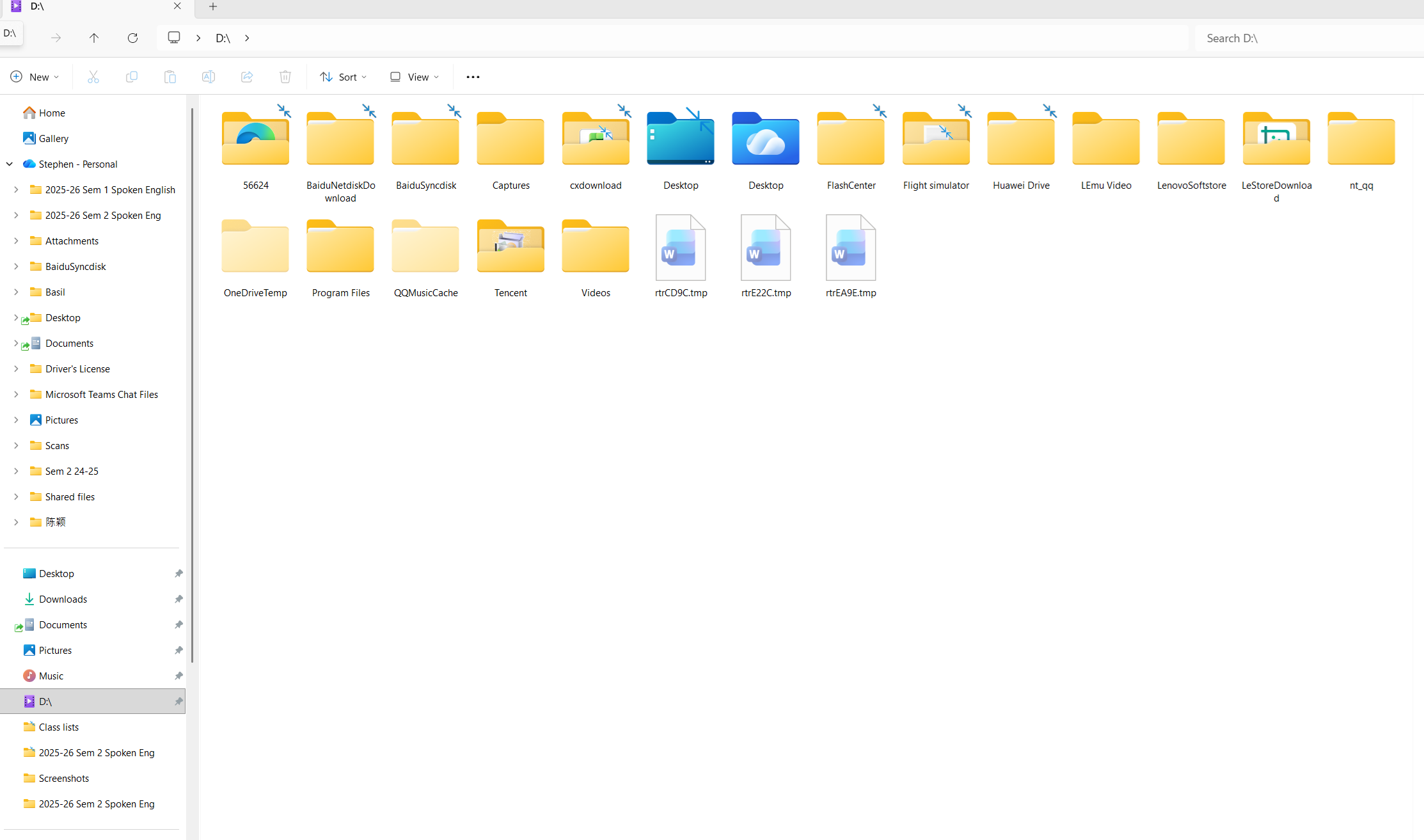Screen dimensions: 1424x840
Task: Click the Copy icon in the toolbar
Action: pos(132,76)
